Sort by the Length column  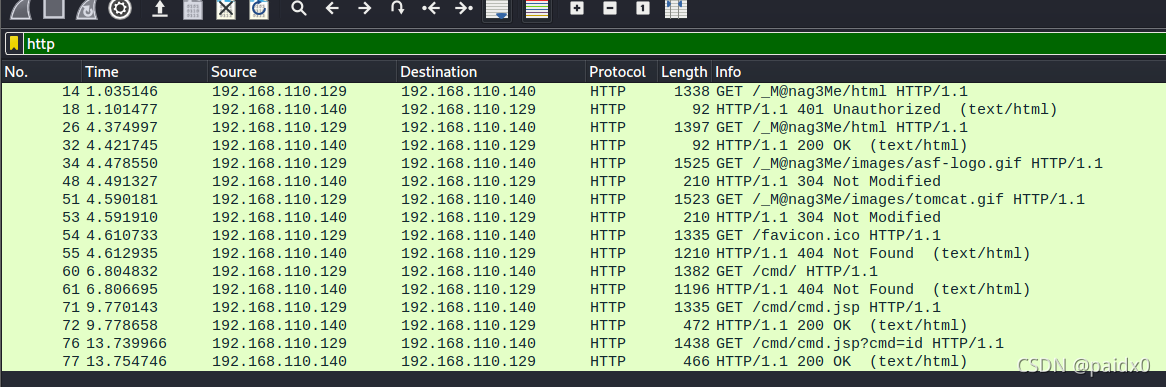pyautogui.click(x=684, y=72)
